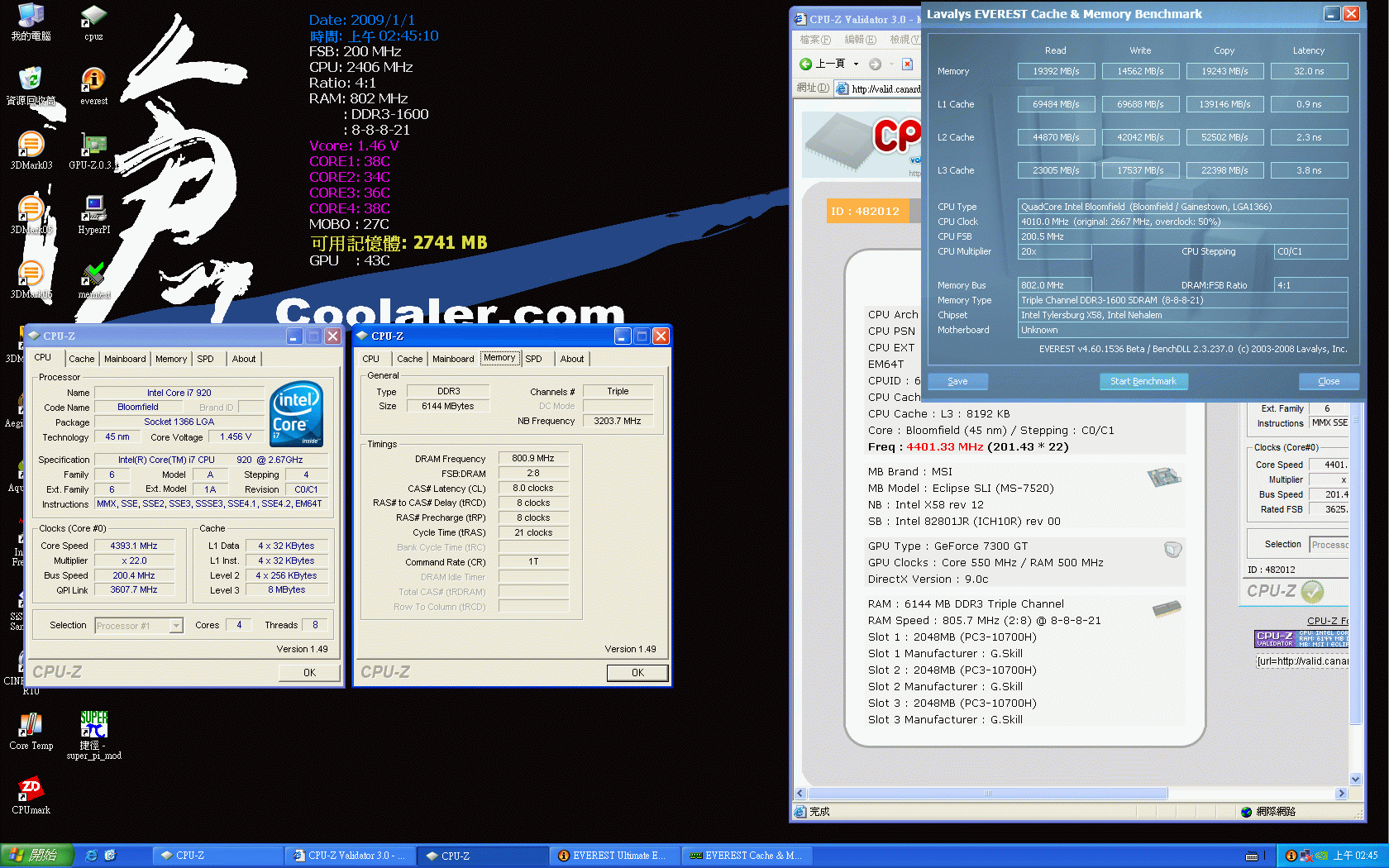This screenshot has width=1389, height=868.
Task: Click the green Back arrow in browser
Action: pyautogui.click(x=805, y=64)
